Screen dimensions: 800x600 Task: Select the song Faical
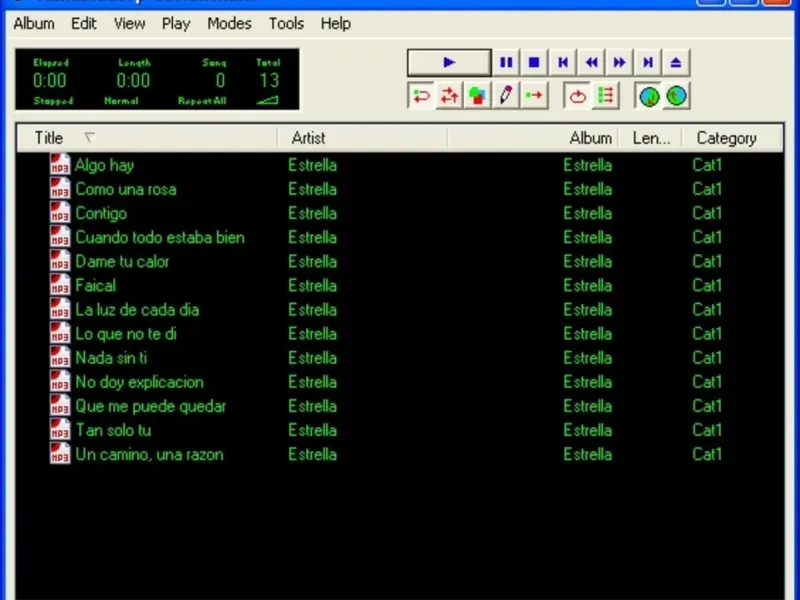(95, 285)
